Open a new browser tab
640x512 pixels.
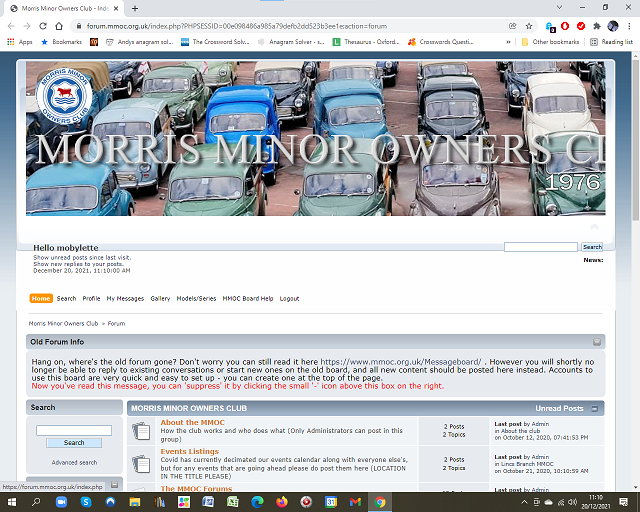tap(135, 8)
